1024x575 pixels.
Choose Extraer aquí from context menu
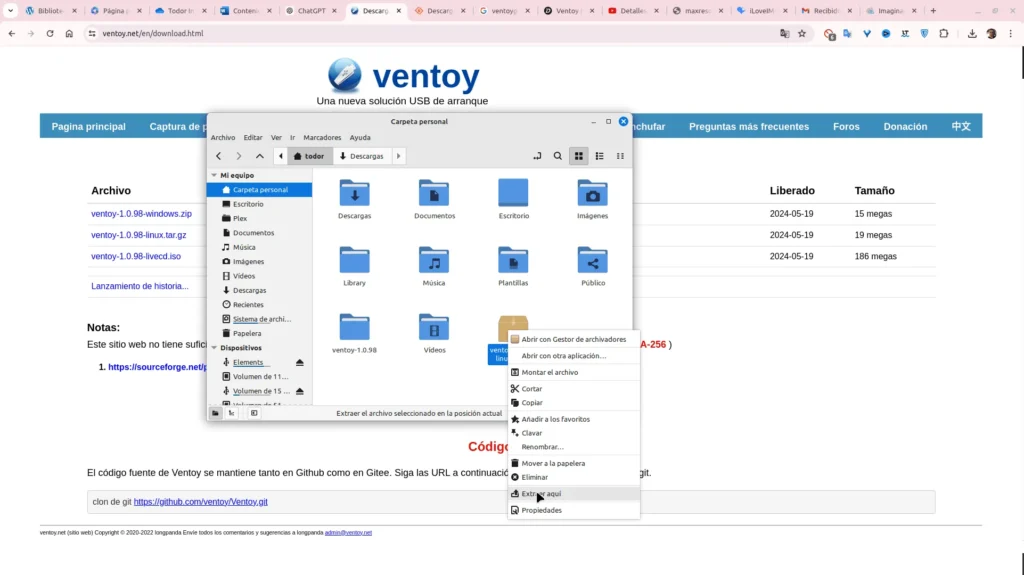[x=573, y=493]
